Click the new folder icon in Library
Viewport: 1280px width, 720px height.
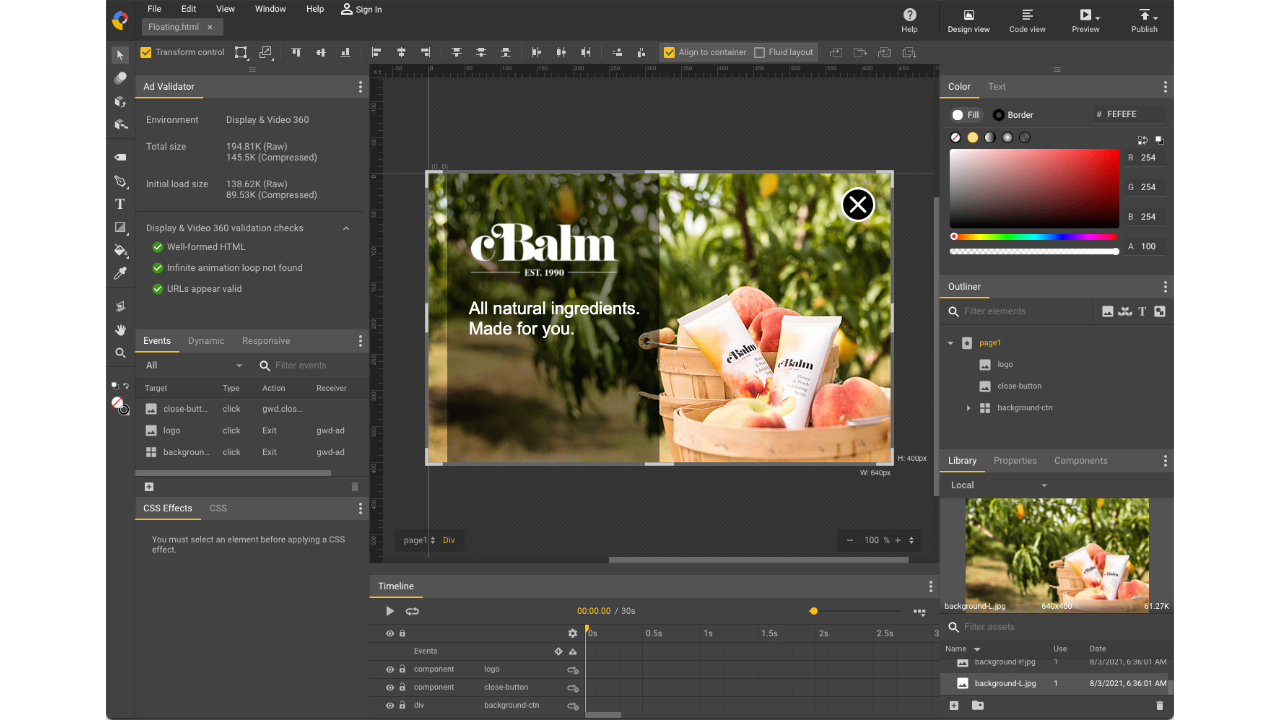pos(977,705)
